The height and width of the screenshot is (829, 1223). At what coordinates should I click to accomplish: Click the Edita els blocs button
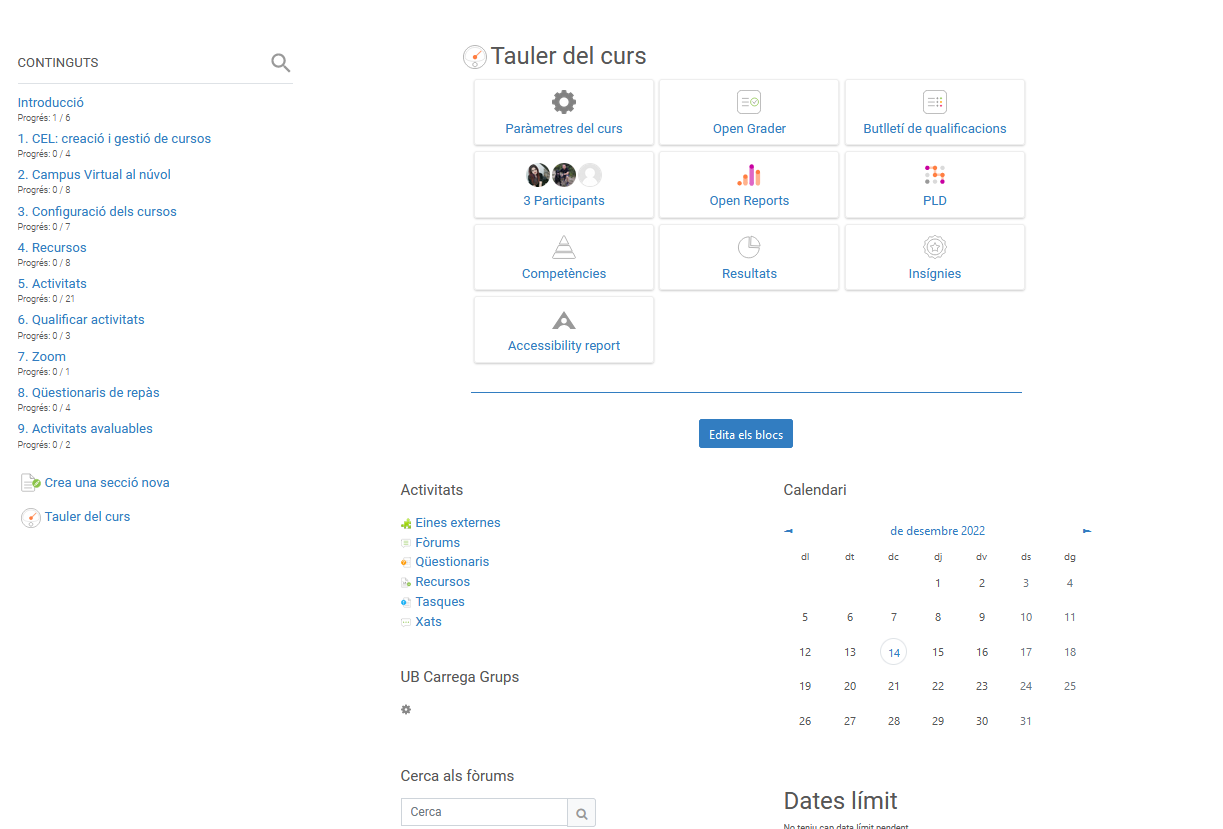pos(745,434)
